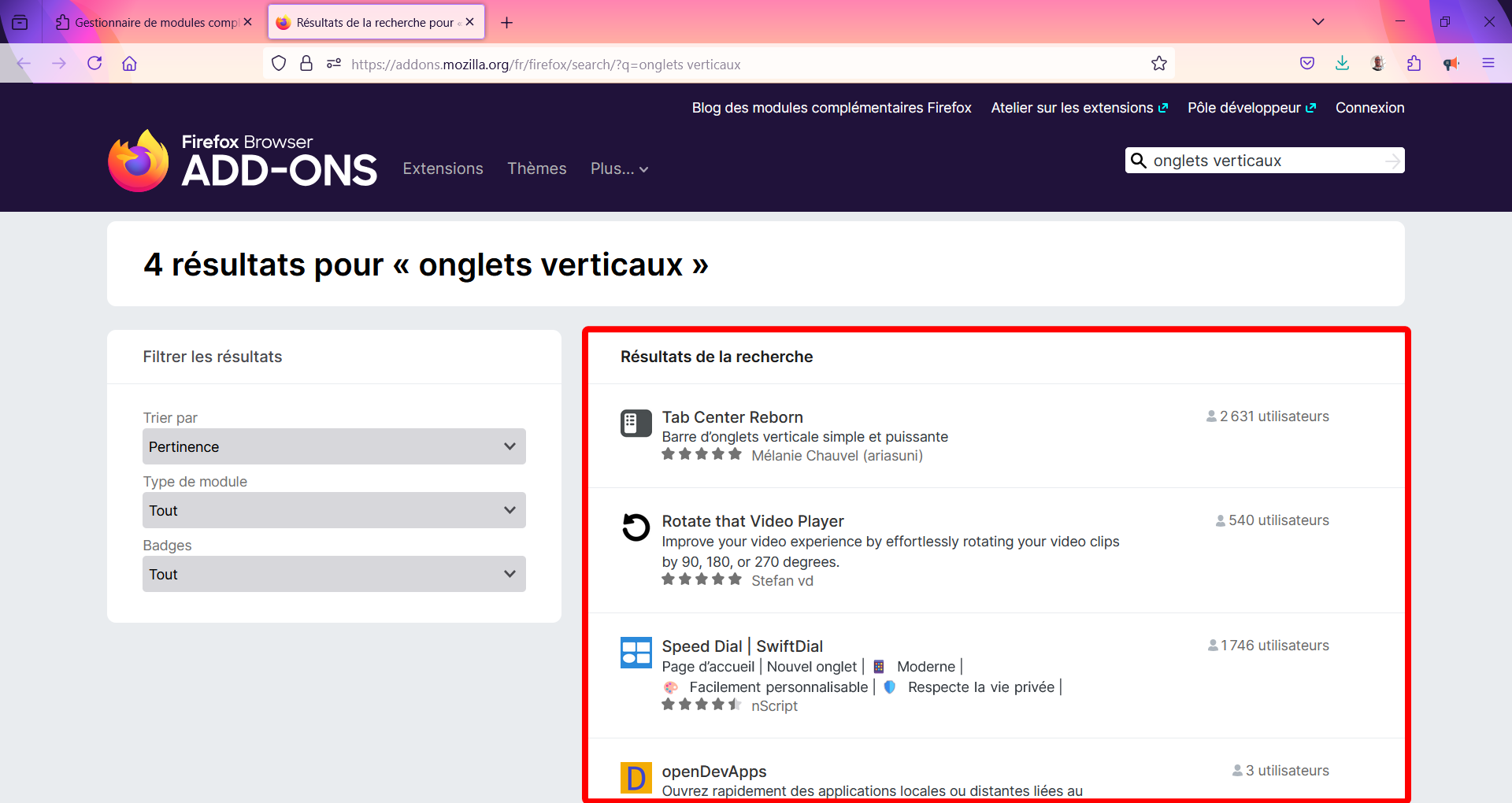
Task: Open the Firefox hamburger application menu
Action: coord(1488,64)
